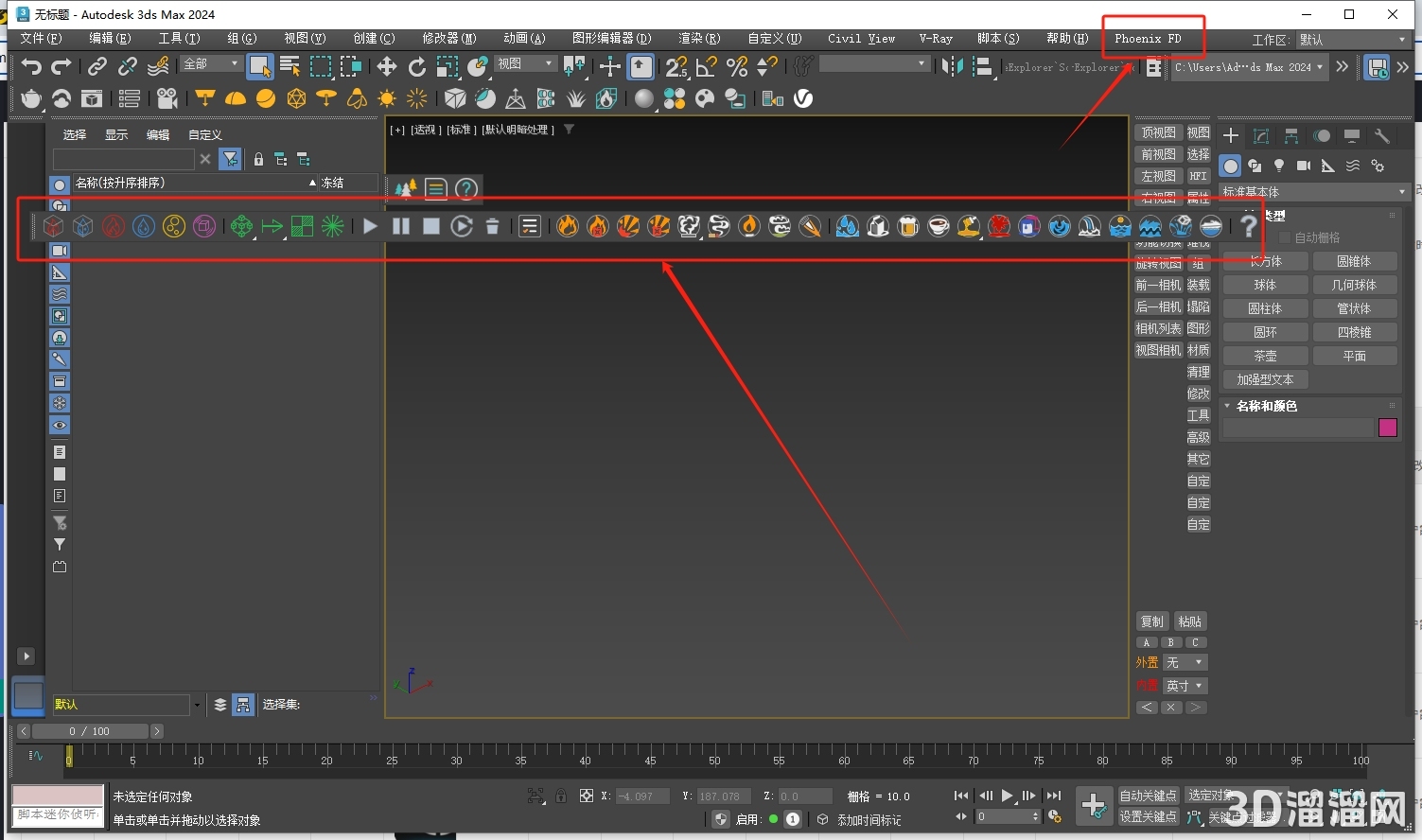Viewport: 1422px width, 840px height.
Task: Delete the simulation cache via trash icon
Action: tap(491, 226)
